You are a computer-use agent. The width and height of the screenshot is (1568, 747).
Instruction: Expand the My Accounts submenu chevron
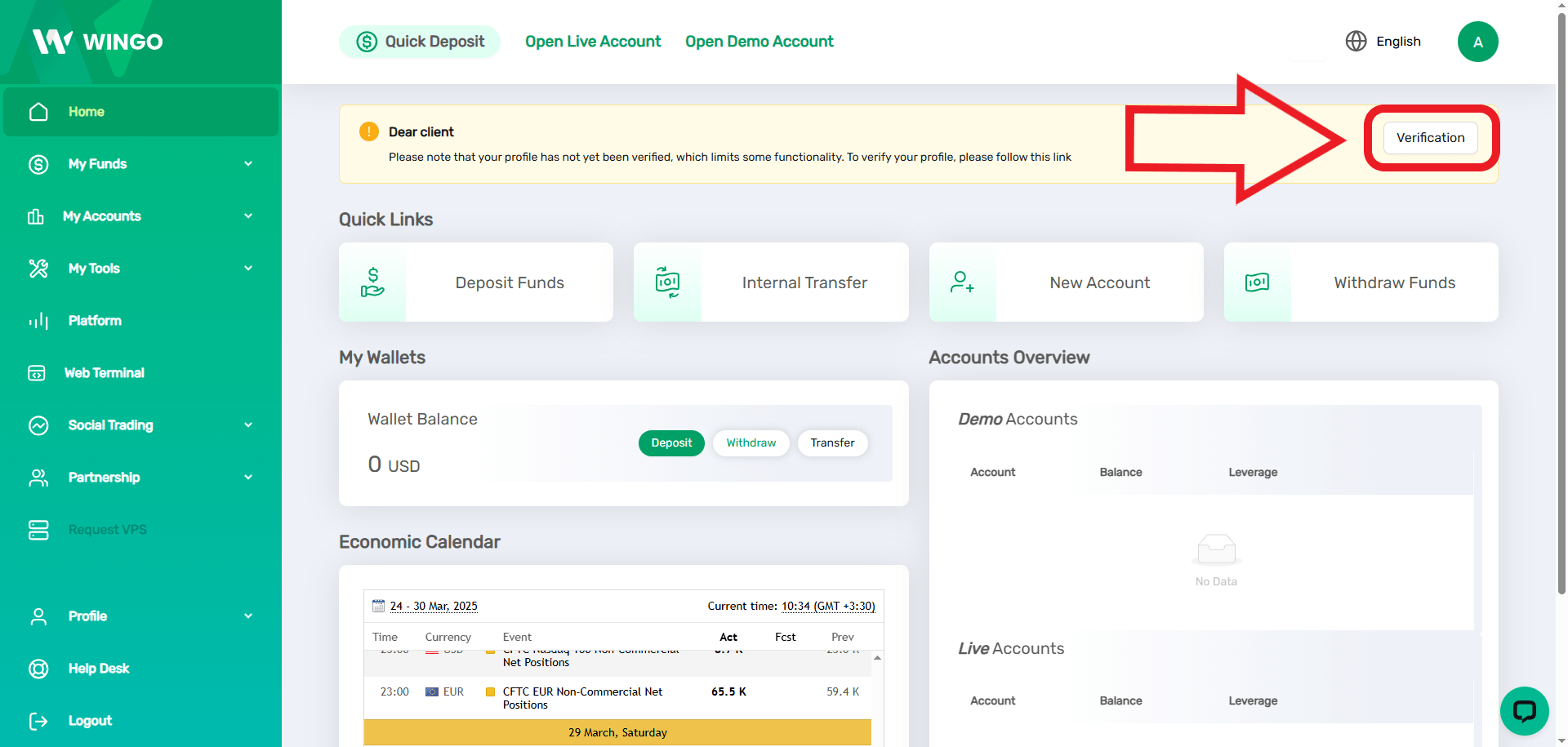pos(248,216)
